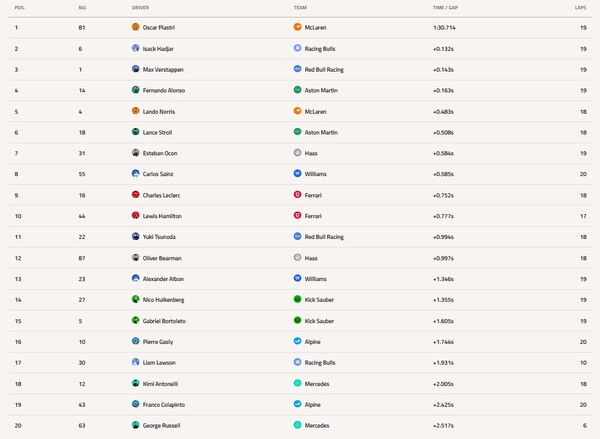Sort by the TIME / GAP column header
This screenshot has height=439, width=600.
pos(446,7)
